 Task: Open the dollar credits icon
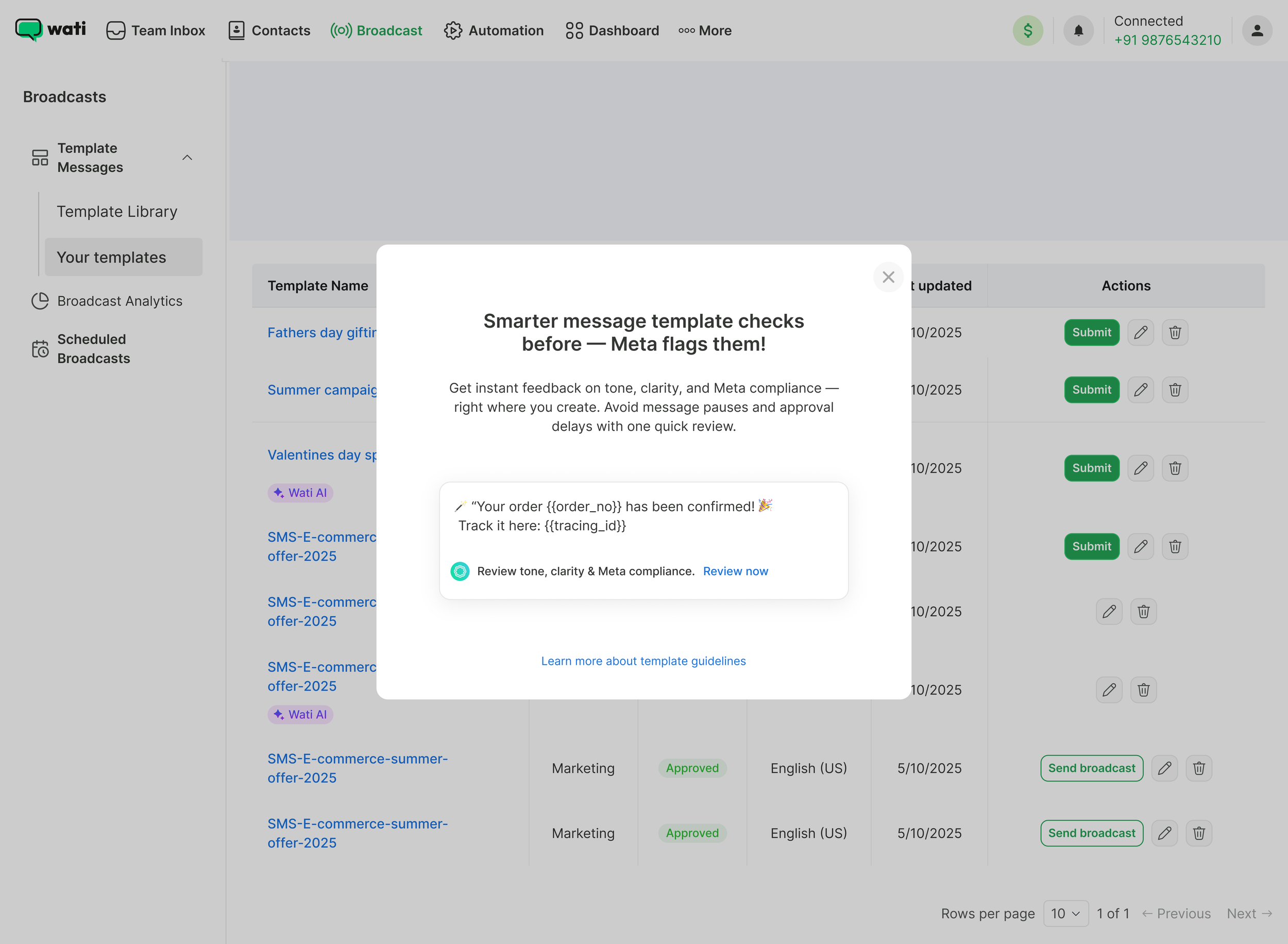[x=1027, y=30]
